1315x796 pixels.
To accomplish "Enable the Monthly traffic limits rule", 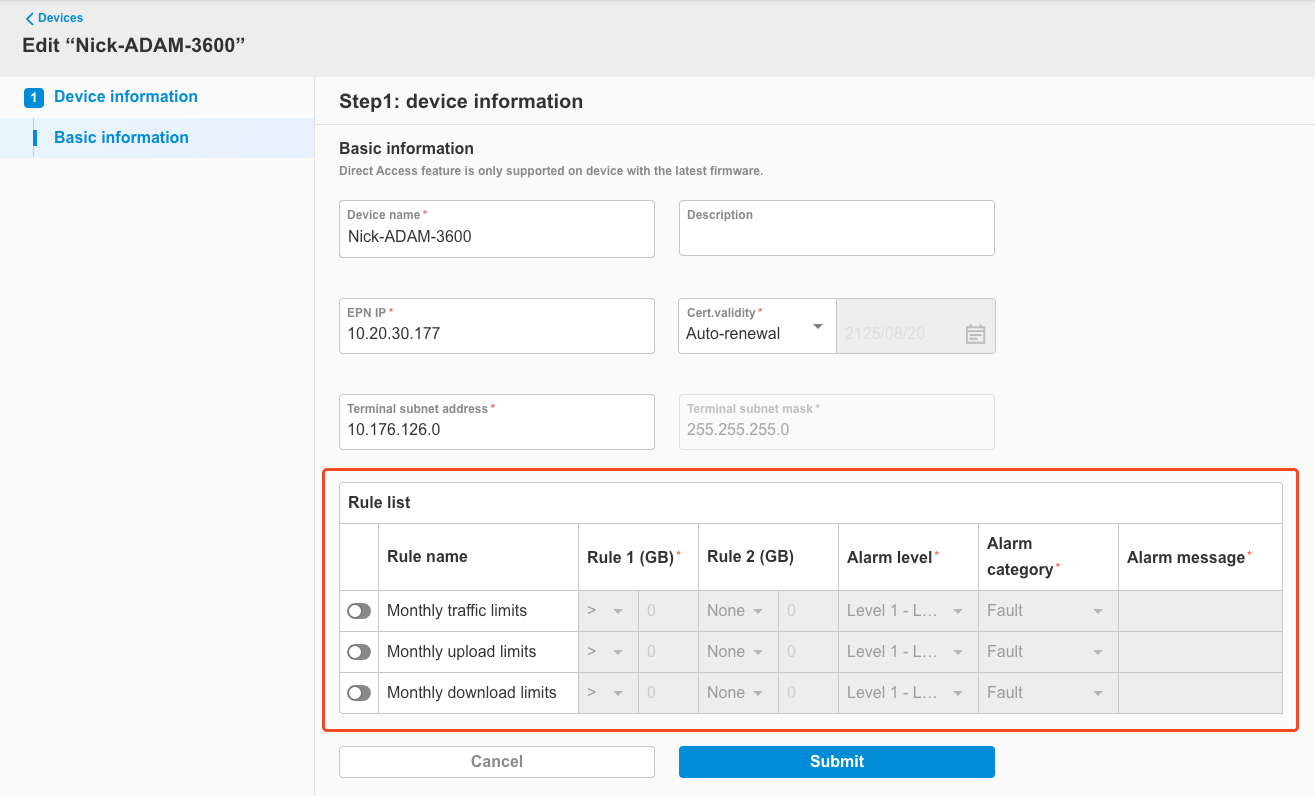I will (x=358, y=610).
